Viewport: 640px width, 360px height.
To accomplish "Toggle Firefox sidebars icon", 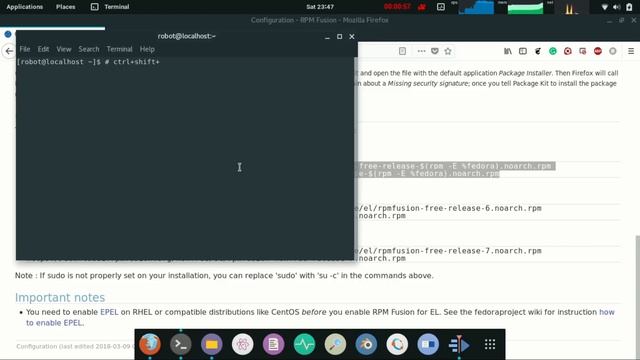I will click(523, 51).
